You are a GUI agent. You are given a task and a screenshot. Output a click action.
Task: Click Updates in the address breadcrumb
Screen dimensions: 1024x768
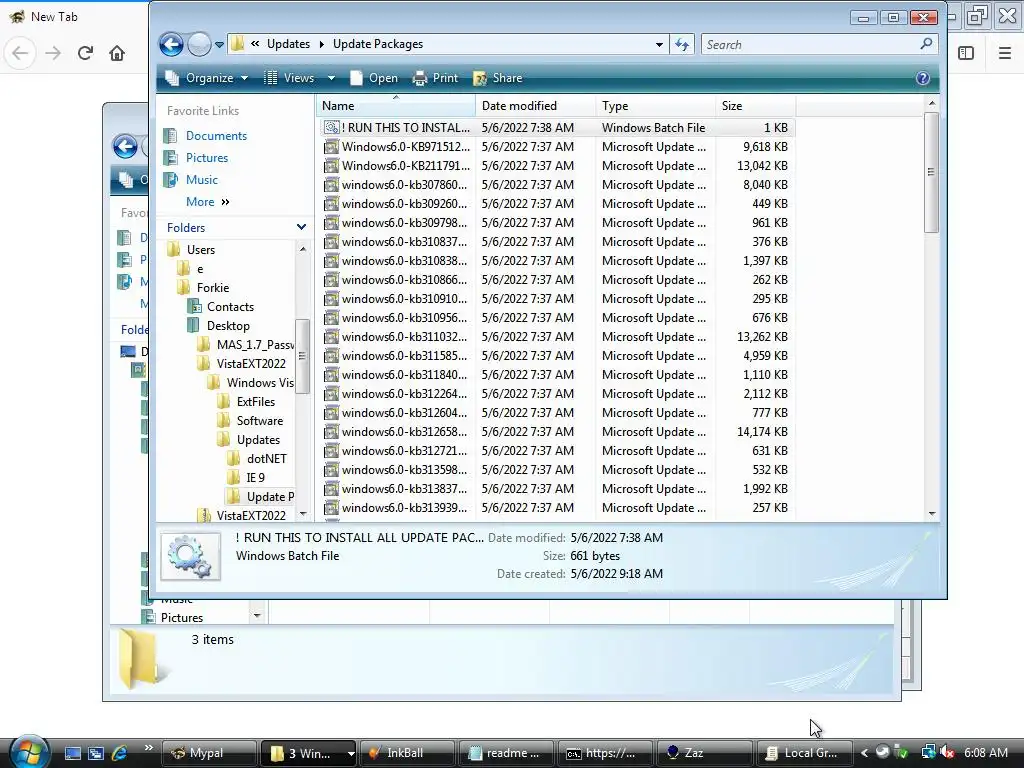(x=288, y=44)
